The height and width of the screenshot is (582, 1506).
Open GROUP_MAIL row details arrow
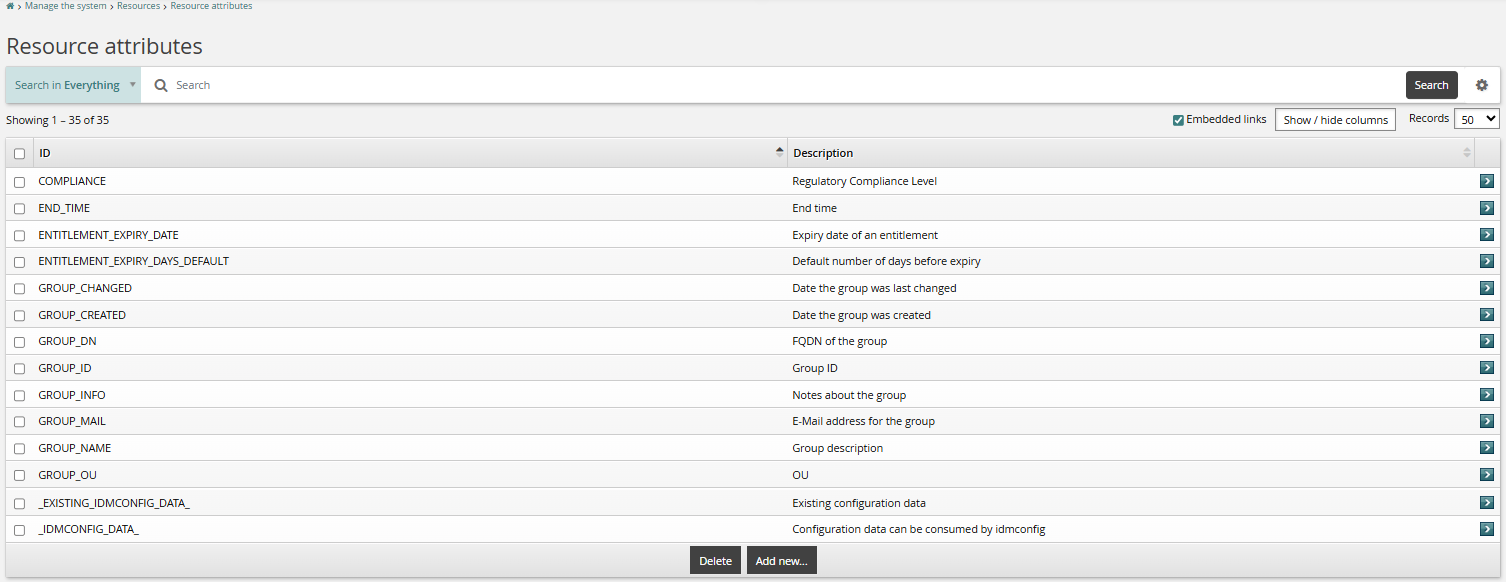click(1487, 421)
